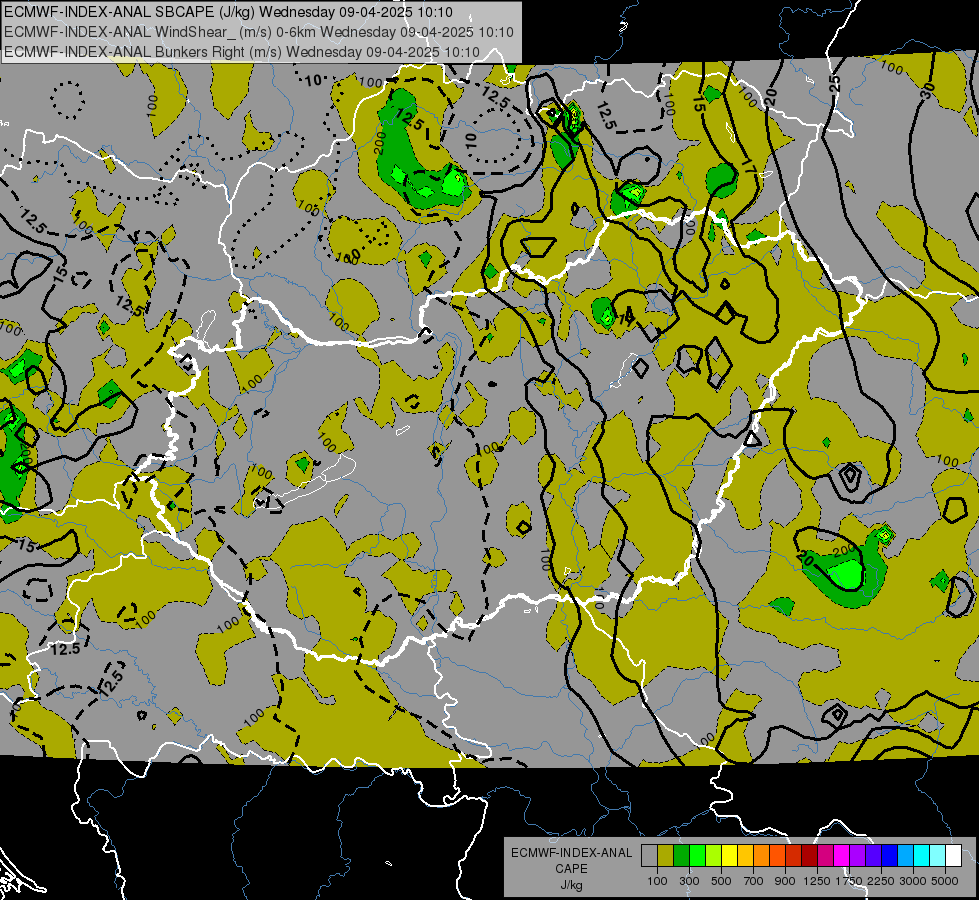Viewport: 979px width, 900px height.
Task: Select the dark red legend swatch
Action: [x=809, y=856]
